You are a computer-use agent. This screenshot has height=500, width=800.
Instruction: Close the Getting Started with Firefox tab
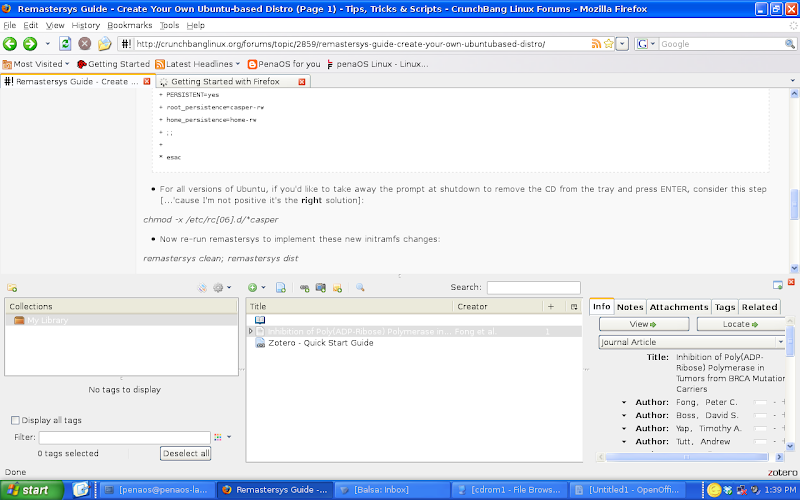(x=302, y=82)
